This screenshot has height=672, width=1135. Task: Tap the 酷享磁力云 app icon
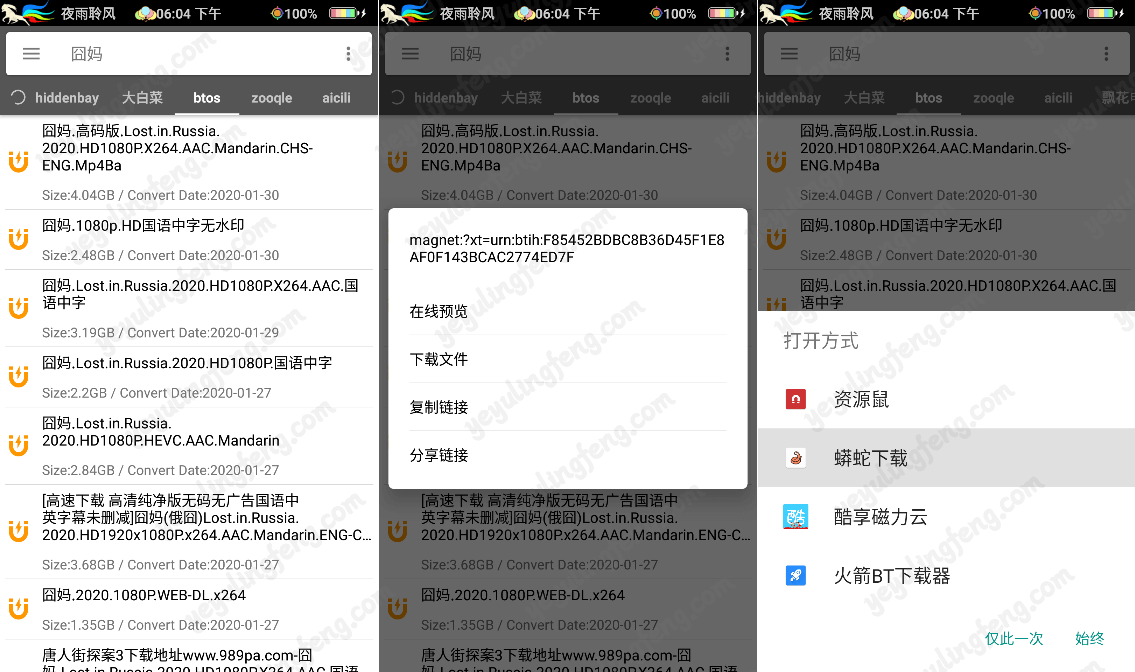coord(795,517)
